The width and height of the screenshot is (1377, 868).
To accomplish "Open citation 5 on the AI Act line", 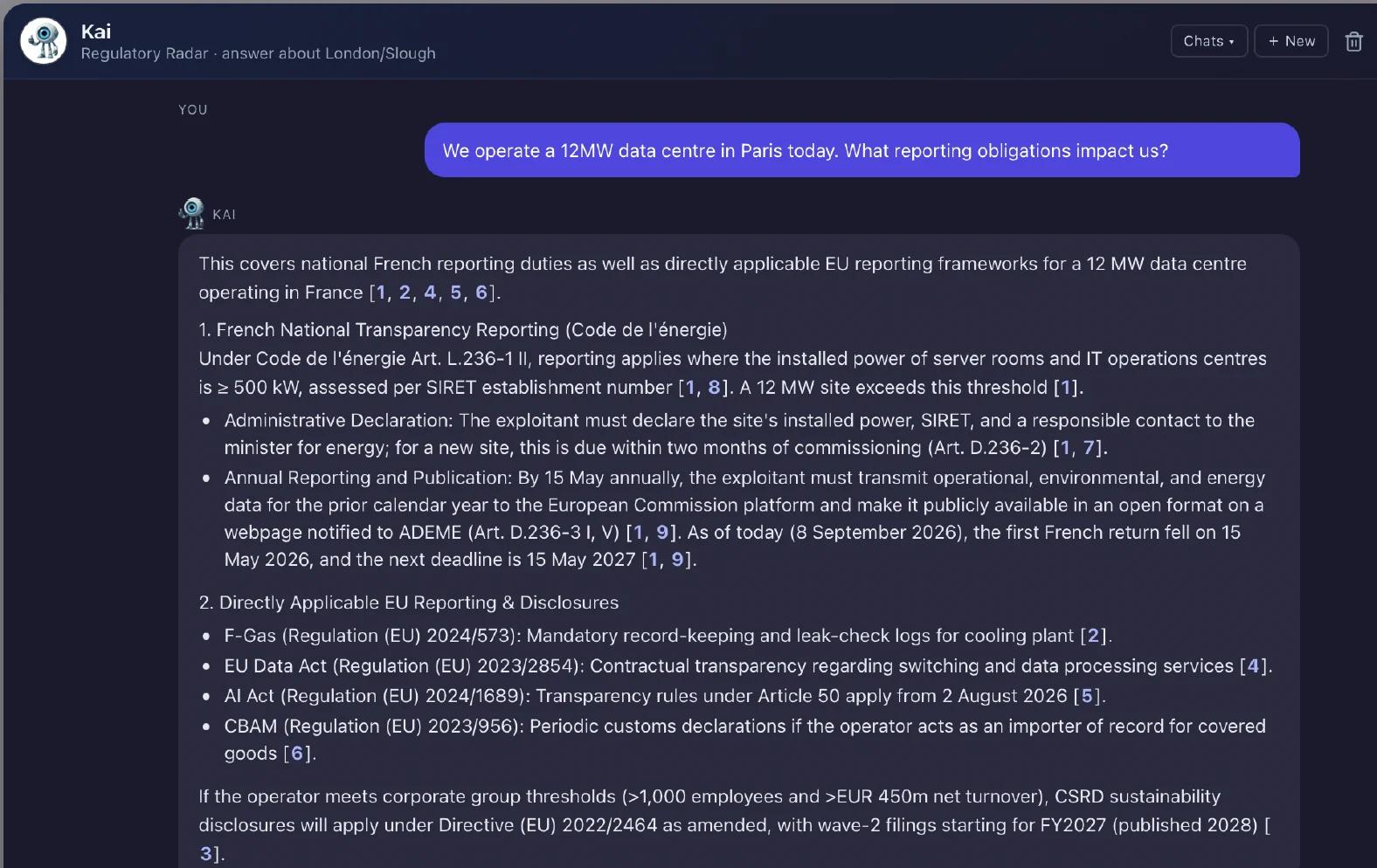I will point(1087,696).
